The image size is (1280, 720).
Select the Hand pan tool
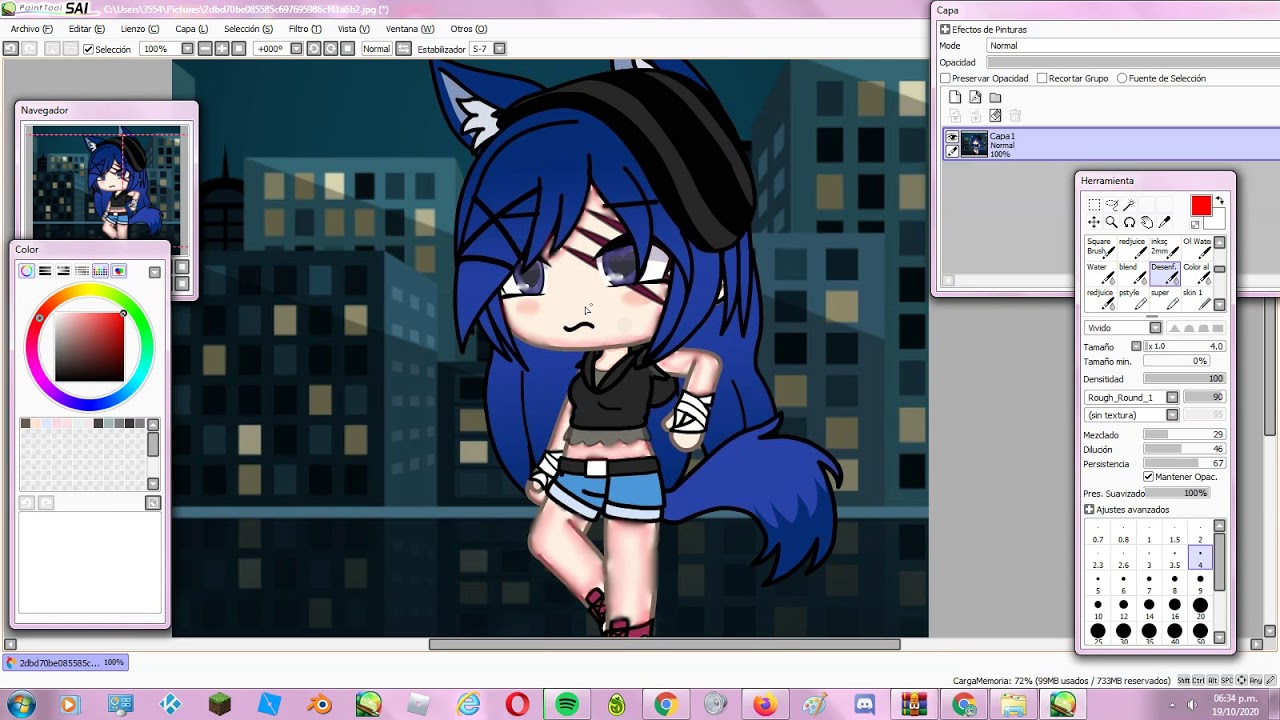tap(1147, 222)
